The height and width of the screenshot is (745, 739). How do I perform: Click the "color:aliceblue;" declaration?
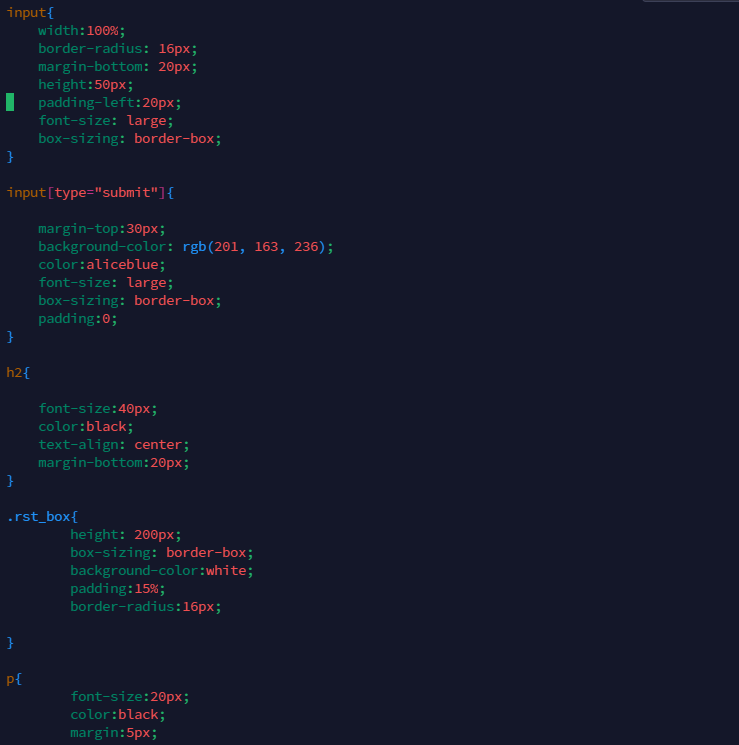pyautogui.click(x=102, y=265)
